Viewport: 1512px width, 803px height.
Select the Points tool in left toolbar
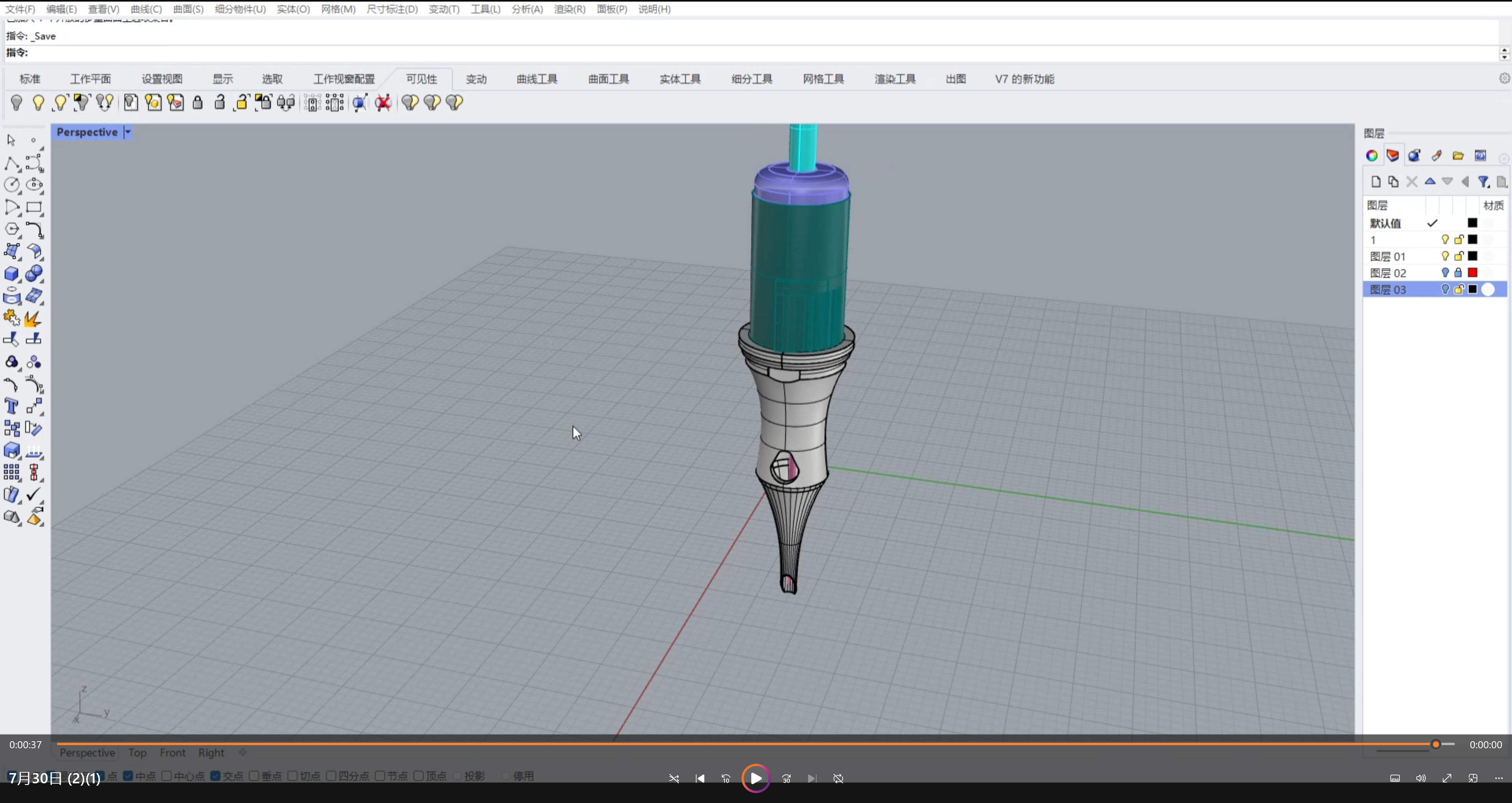coord(33,140)
